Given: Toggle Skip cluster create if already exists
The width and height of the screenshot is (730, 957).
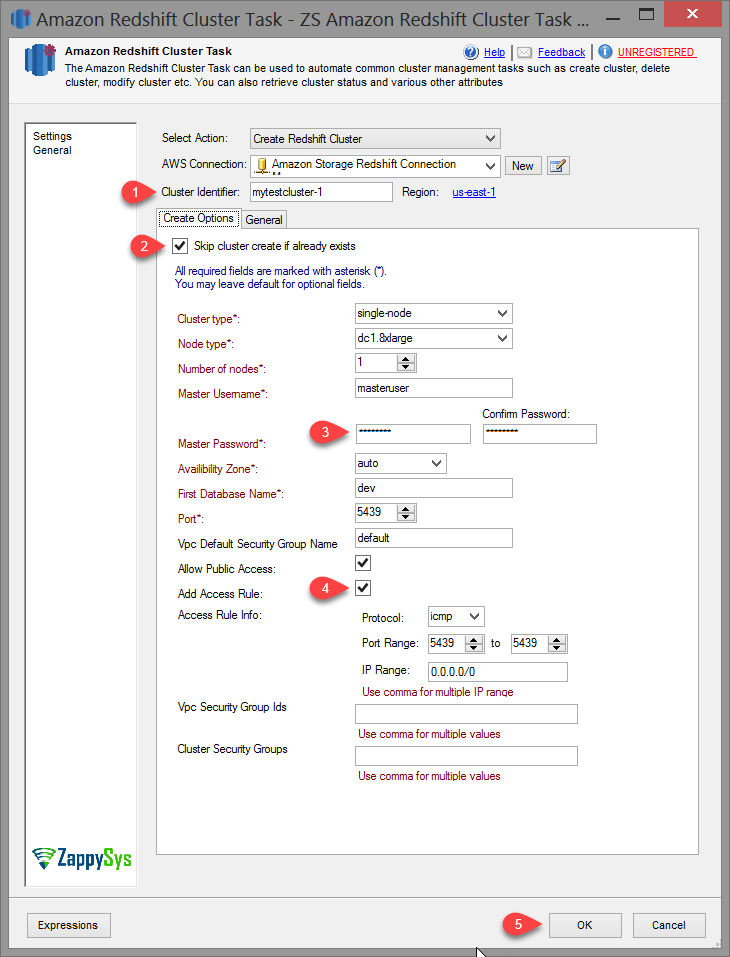Looking at the screenshot, I should pos(179,246).
